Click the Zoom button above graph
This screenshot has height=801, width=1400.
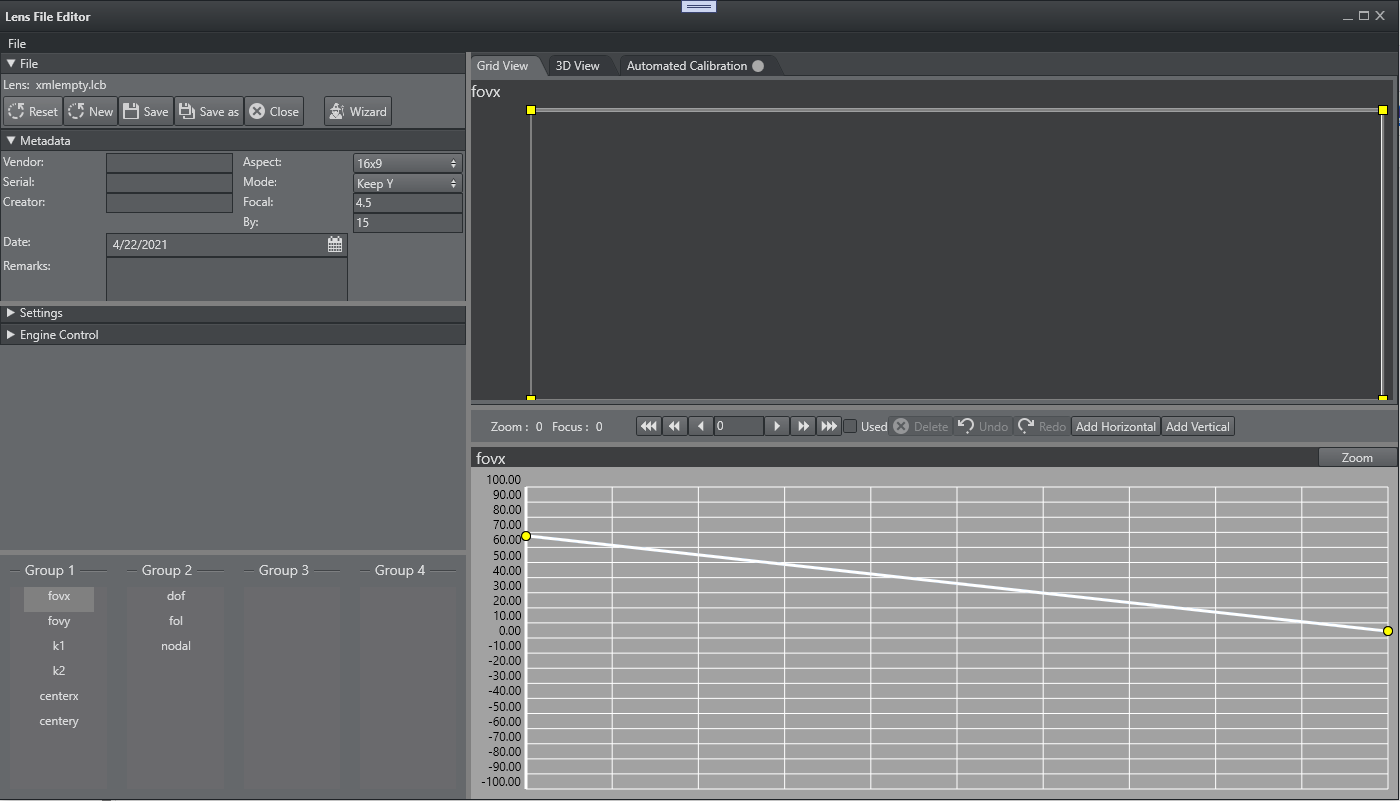point(1356,457)
